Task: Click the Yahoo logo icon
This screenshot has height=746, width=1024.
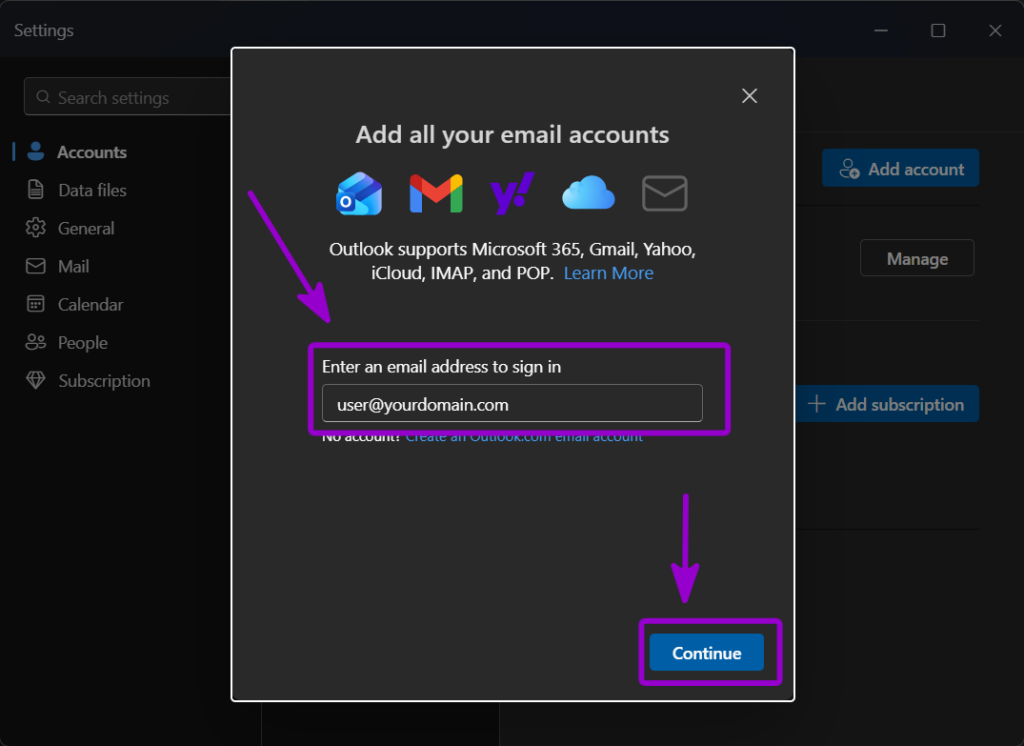Action: (x=513, y=193)
